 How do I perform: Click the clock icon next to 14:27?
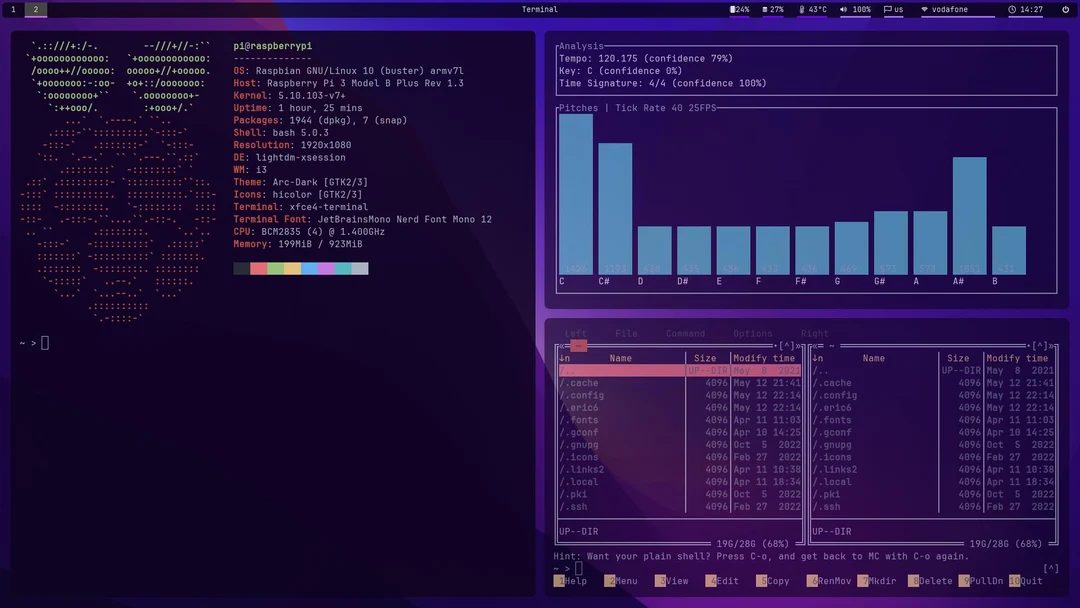tap(1012, 10)
